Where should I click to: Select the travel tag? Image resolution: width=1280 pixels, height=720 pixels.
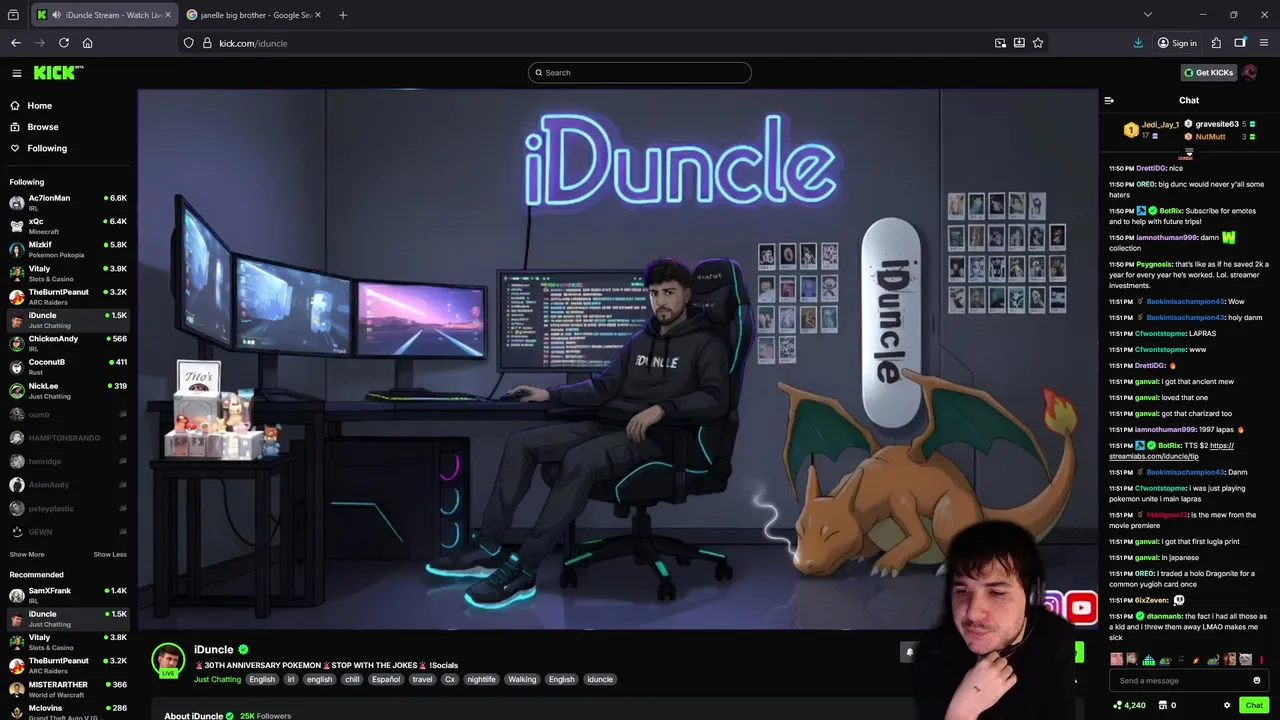pos(422,679)
